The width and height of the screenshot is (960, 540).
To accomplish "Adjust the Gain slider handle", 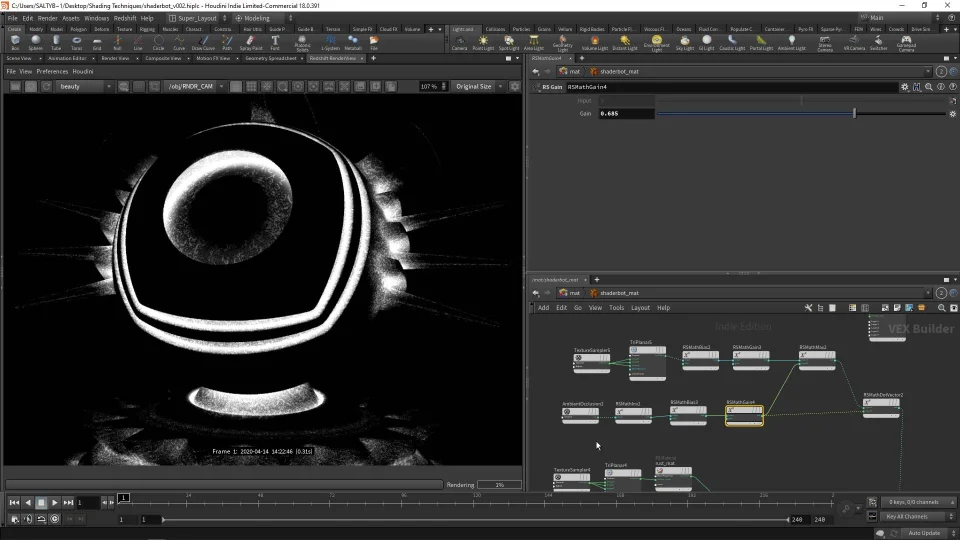I will point(854,114).
